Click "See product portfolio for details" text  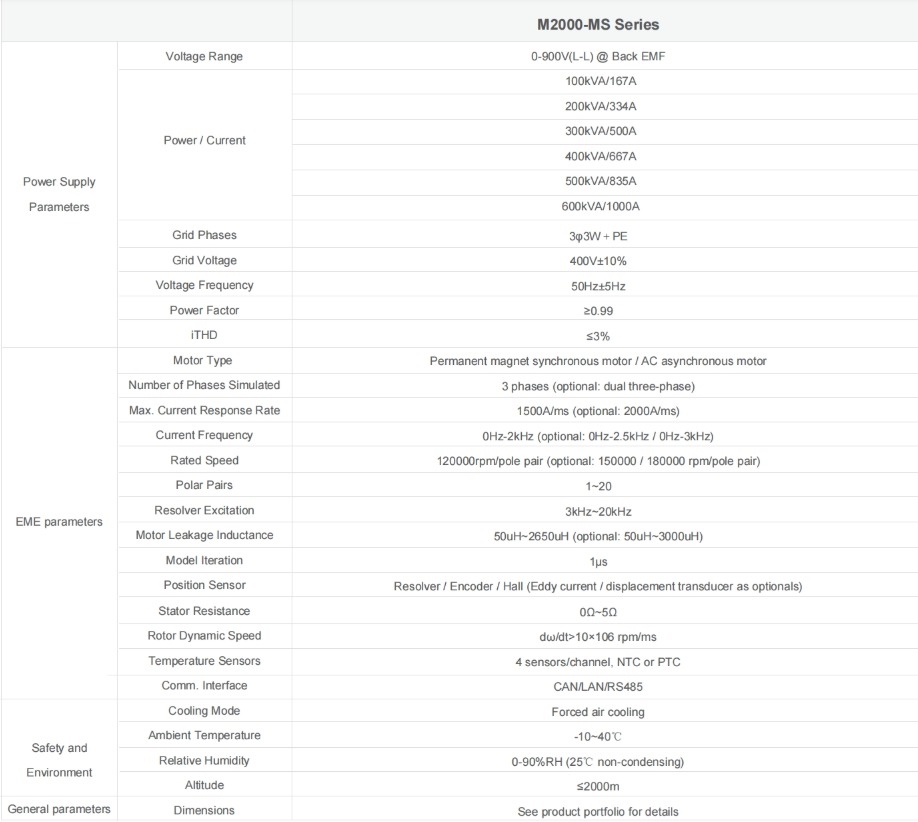pos(598,811)
